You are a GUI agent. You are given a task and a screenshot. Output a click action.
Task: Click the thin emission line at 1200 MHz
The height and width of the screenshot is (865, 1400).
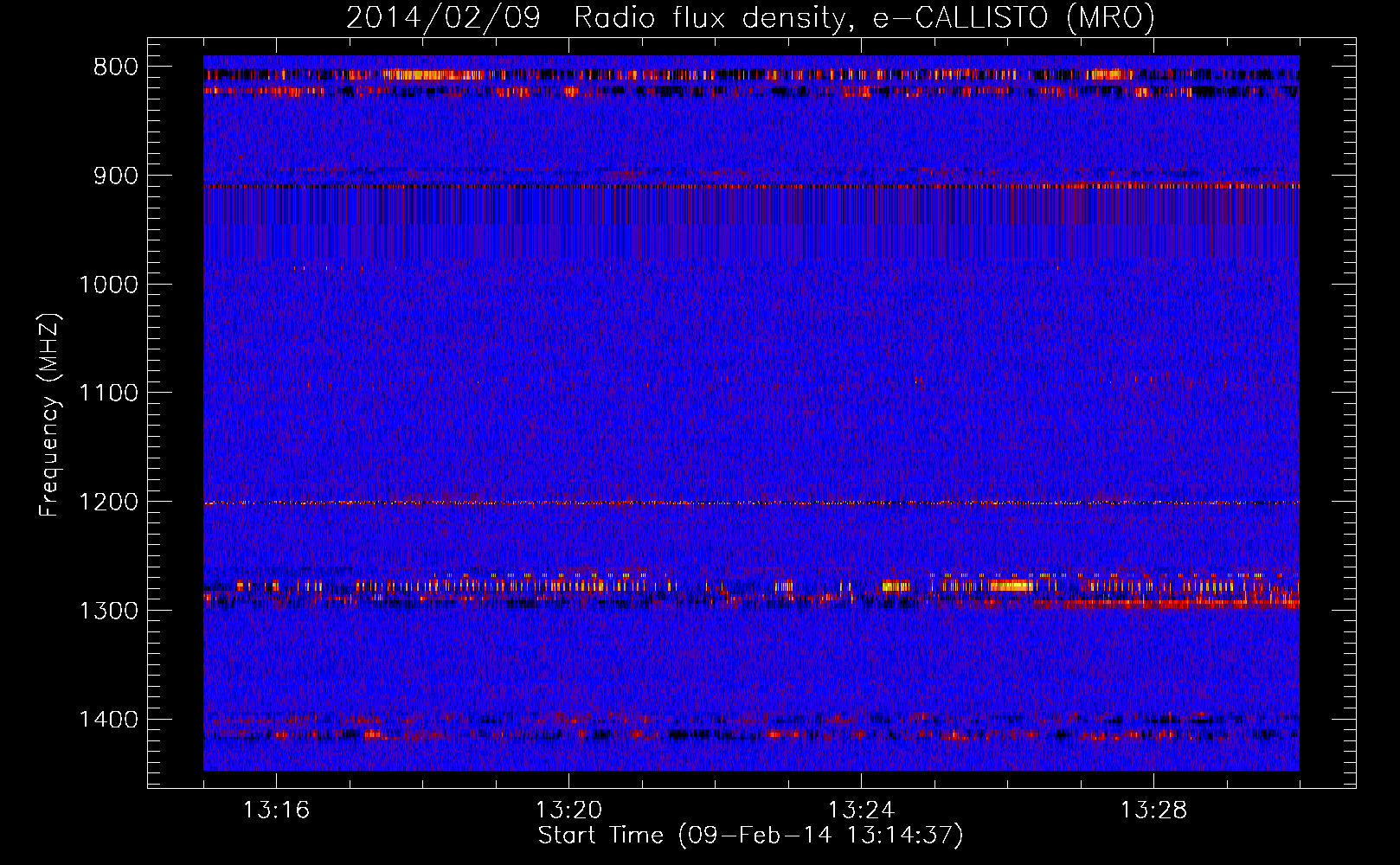[x=751, y=503]
